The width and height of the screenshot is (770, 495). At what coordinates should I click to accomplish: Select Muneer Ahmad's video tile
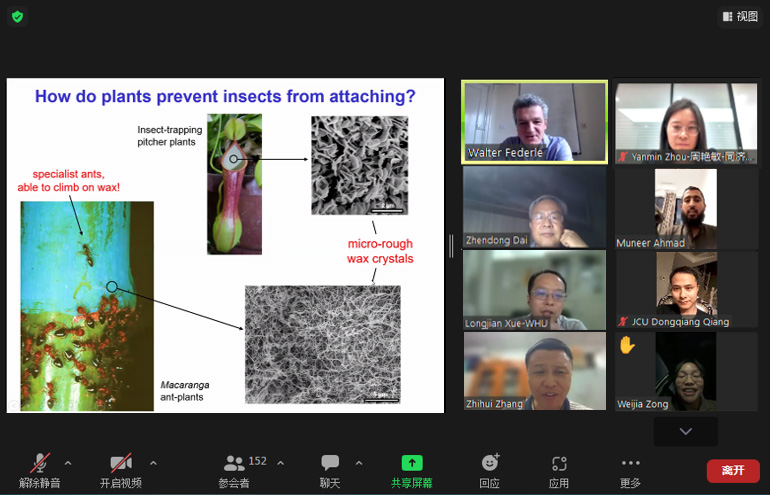coord(686,208)
